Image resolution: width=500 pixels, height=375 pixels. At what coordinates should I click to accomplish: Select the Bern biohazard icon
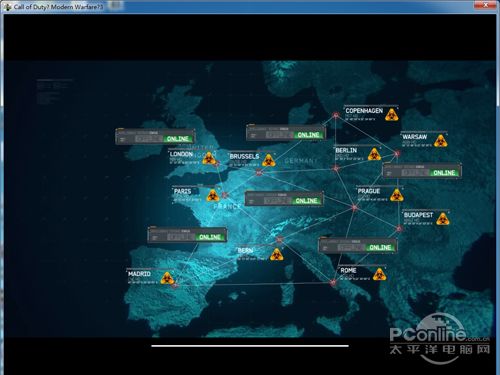click(277, 255)
